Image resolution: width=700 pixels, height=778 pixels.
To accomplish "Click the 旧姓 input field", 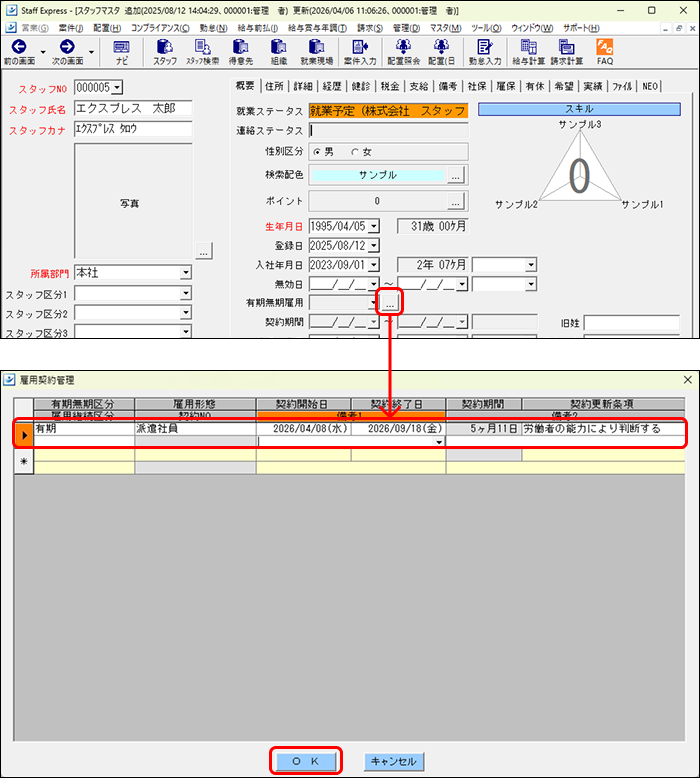I will (632, 323).
